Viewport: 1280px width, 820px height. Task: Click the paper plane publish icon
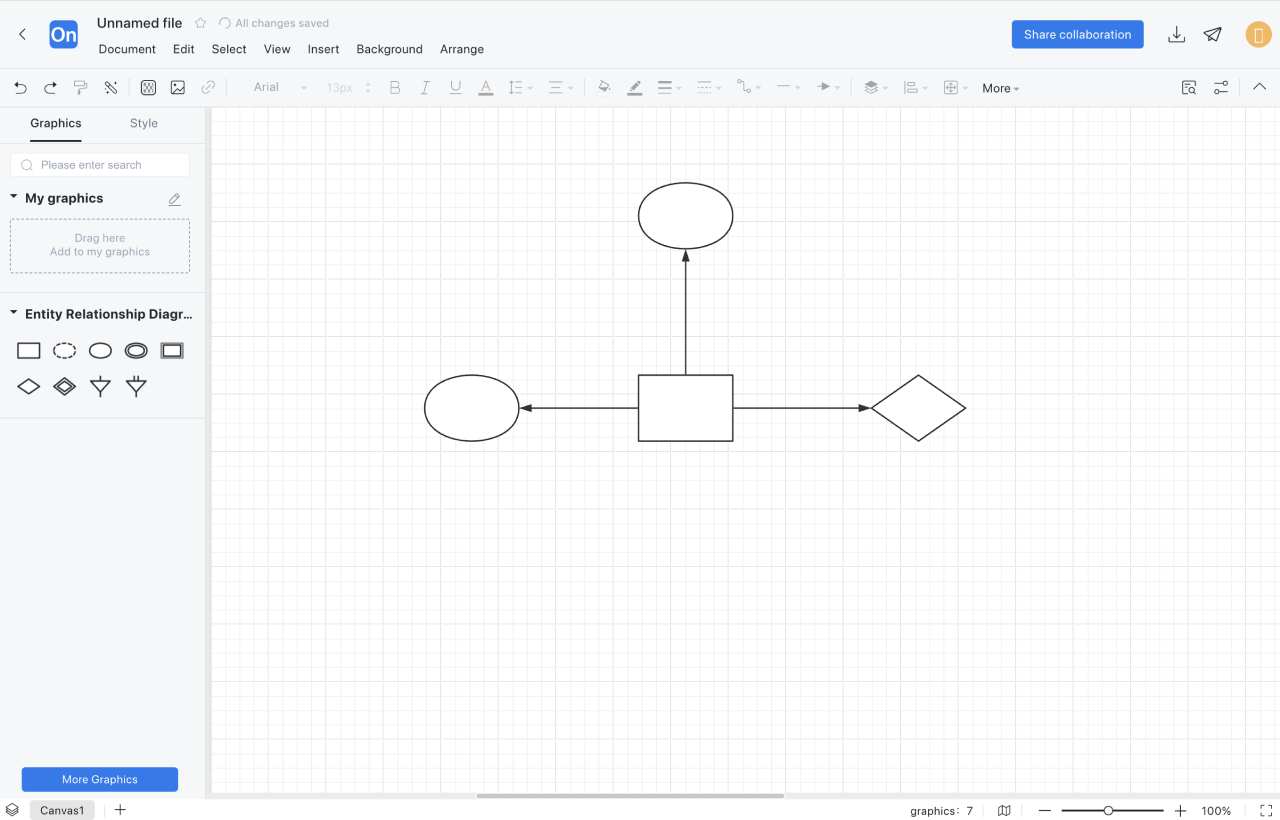pyautogui.click(x=1213, y=35)
